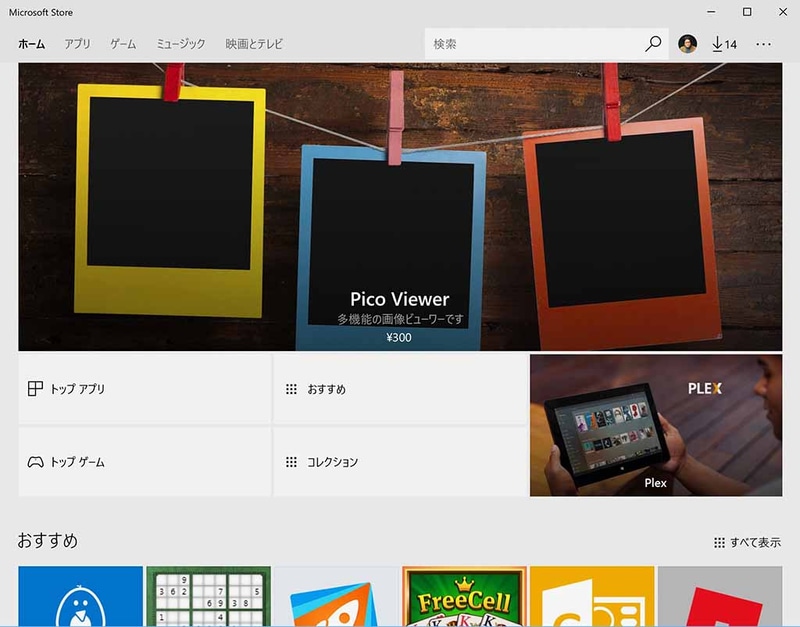
Task: Switch to the ミュージック tab
Action: pos(181,44)
